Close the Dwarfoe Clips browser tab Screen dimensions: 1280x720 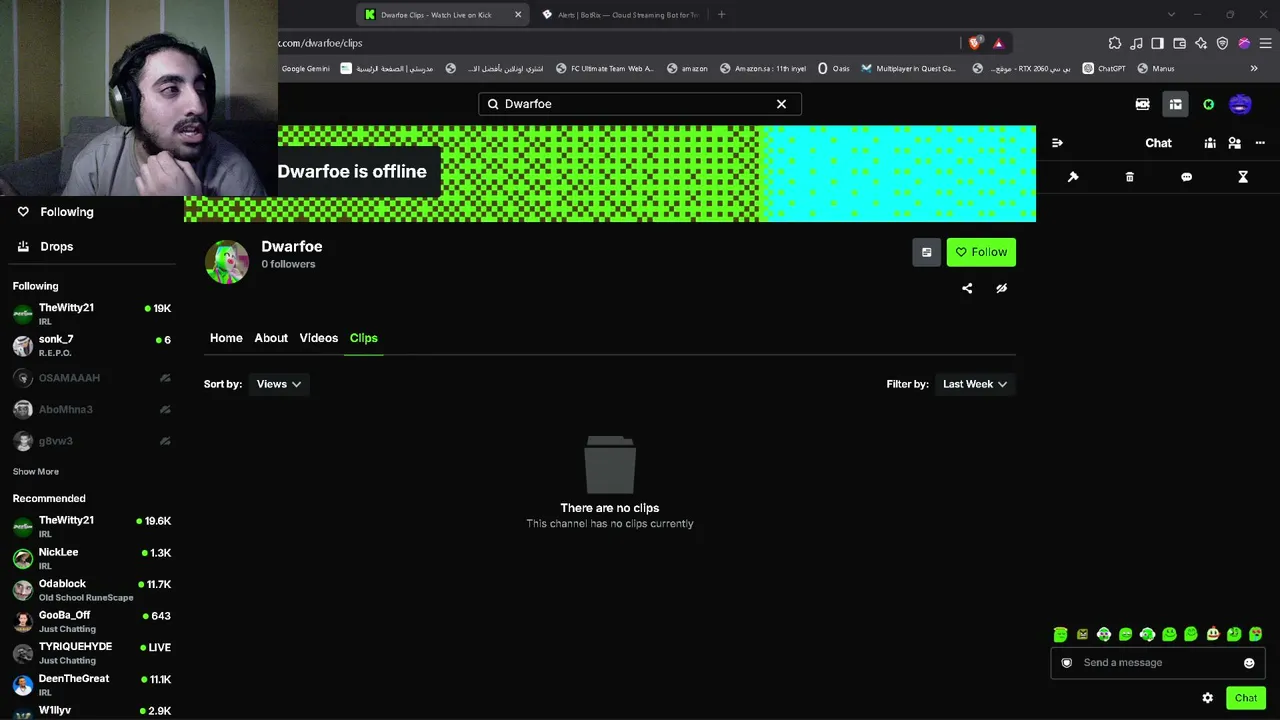pyautogui.click(x=518, y=15)
